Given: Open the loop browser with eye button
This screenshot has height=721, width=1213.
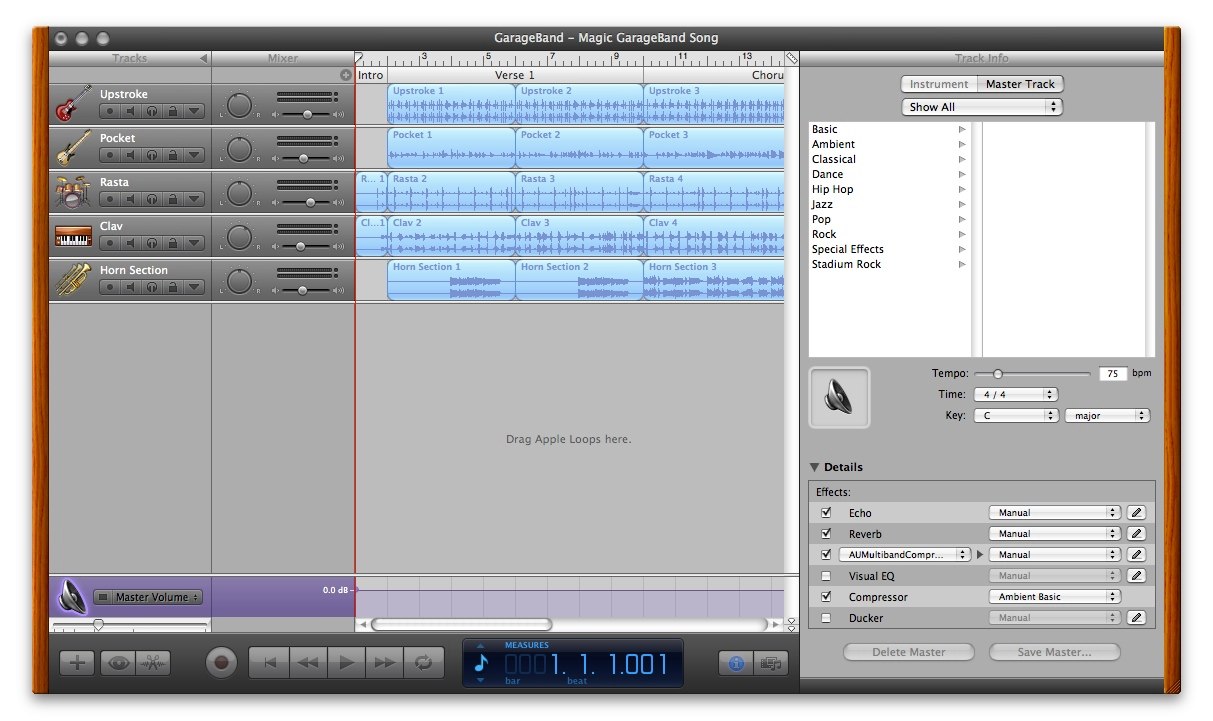Looking at the screenshot, I should coord(116,663).
